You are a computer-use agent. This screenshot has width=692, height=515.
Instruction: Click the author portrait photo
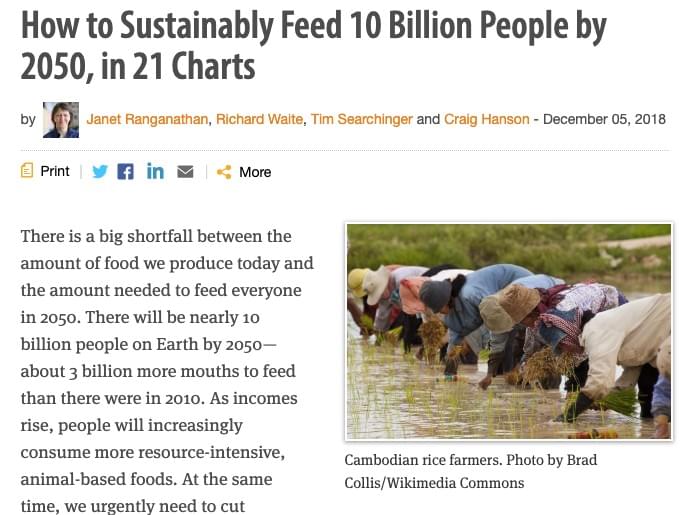(61, 120)
